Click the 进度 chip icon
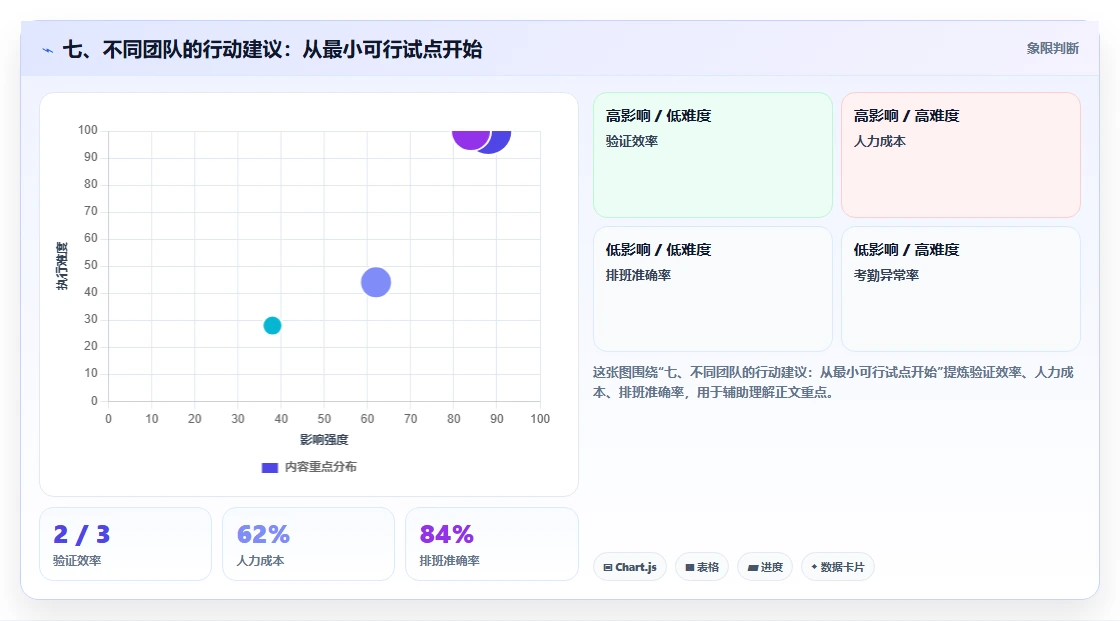Screen dimensions: 1120x621 (x=753, y=567)
